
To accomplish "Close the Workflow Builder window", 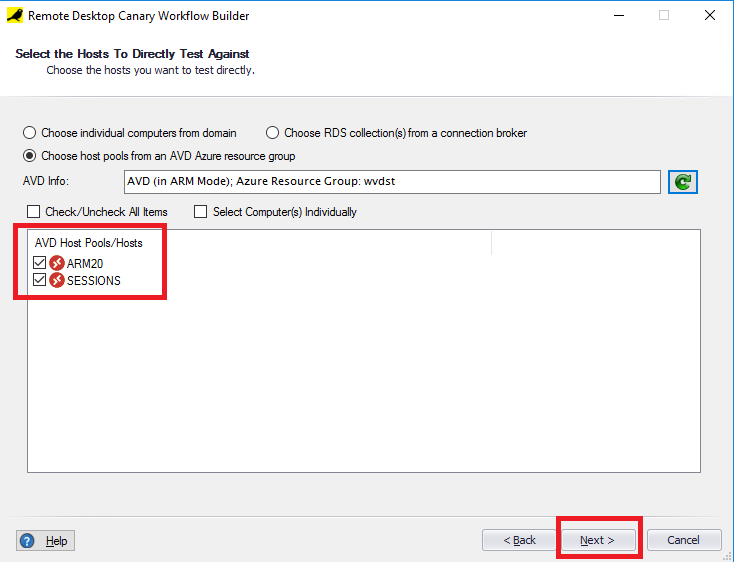I will (x=710, y=15).
